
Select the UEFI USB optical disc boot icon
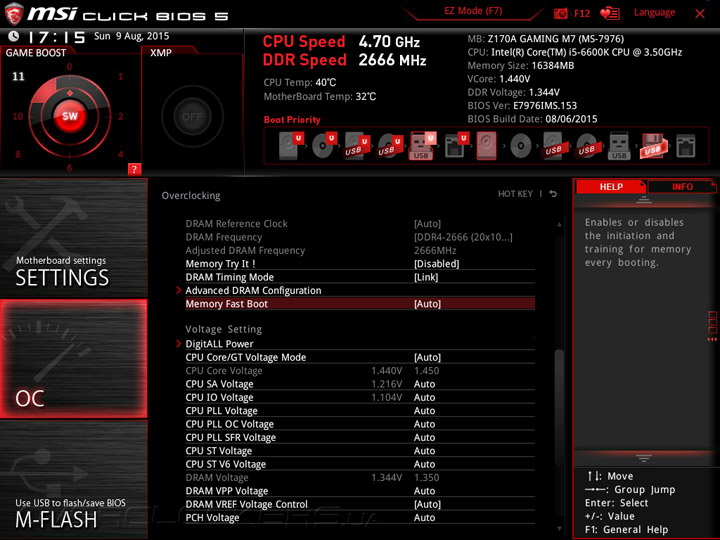coord(389,146)
